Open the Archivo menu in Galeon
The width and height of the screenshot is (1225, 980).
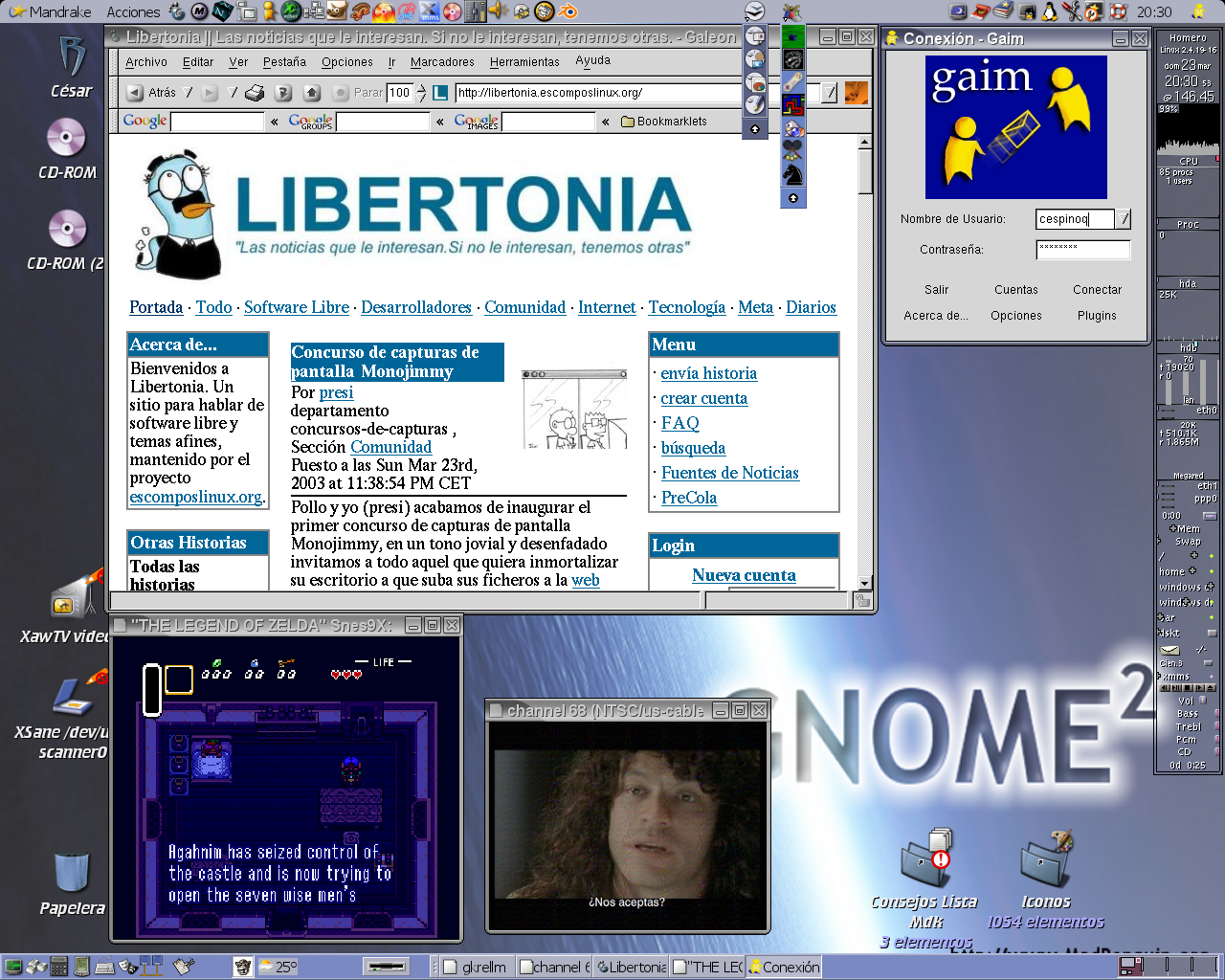(x=146, y=62)
